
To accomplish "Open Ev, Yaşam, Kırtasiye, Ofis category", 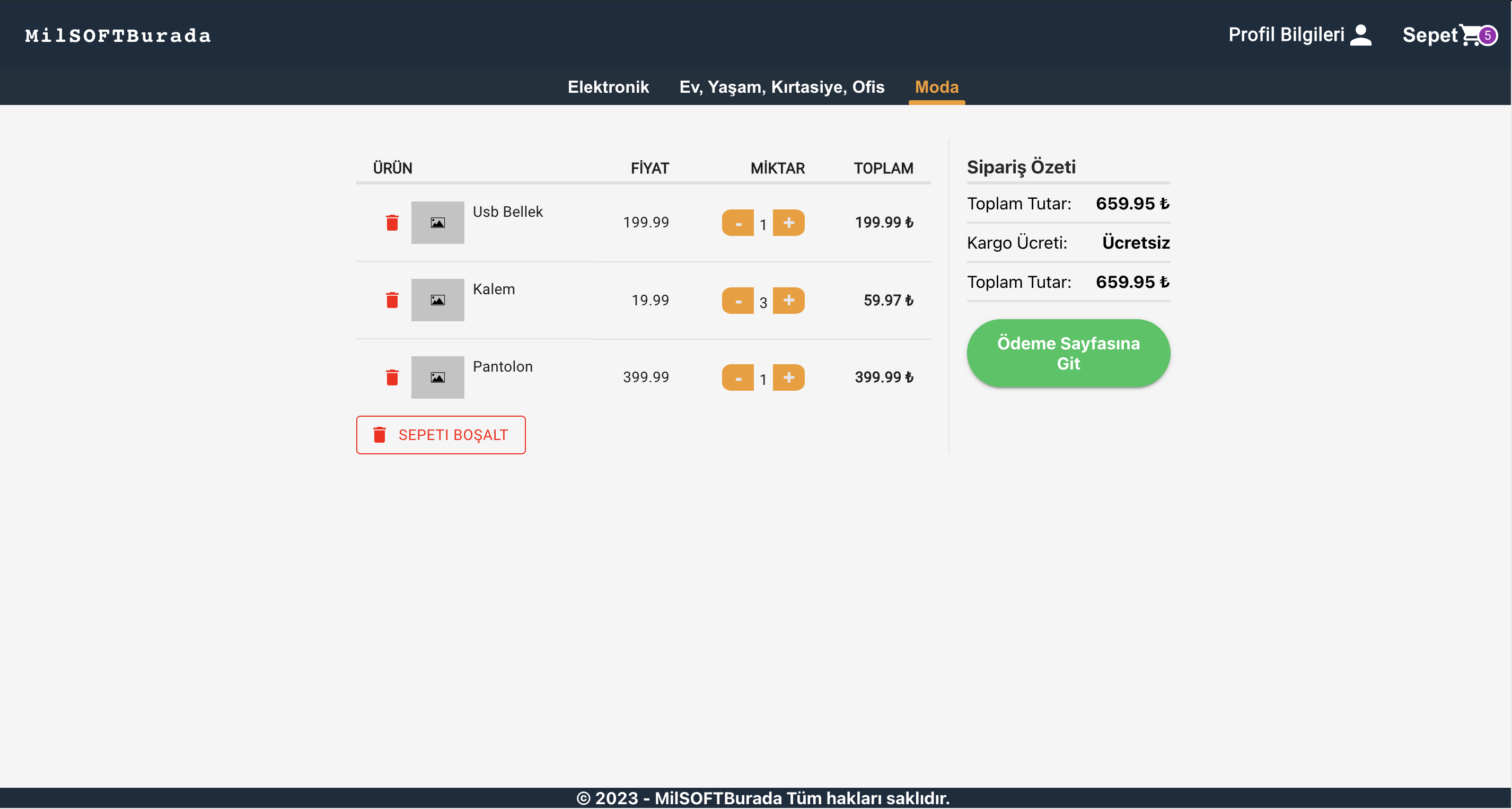I will [x=781, y=87].
